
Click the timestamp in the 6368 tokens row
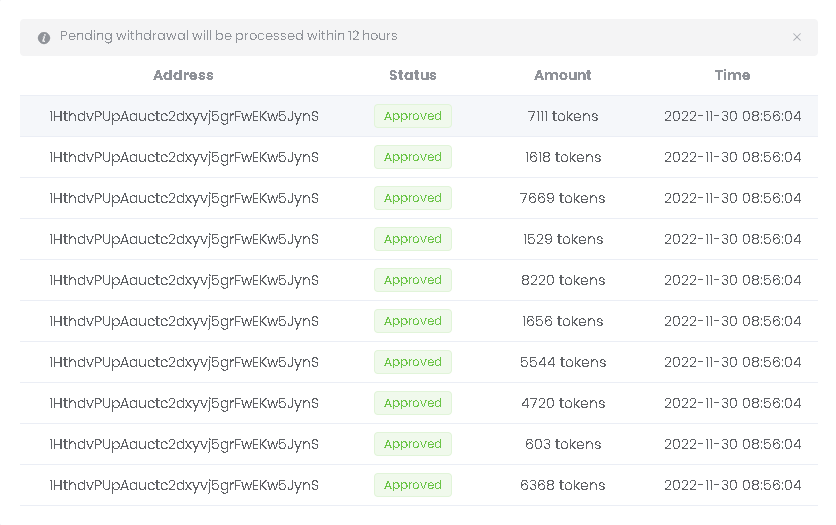tap(733, 485)
